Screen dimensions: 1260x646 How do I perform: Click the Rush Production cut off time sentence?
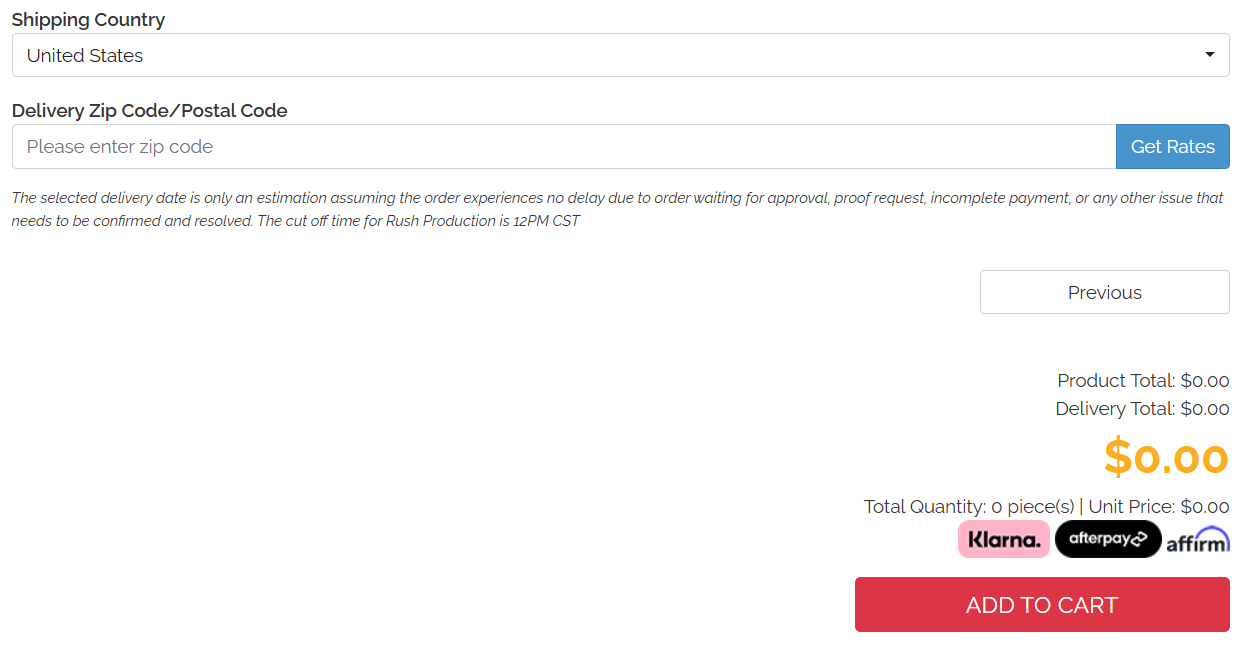418,221
